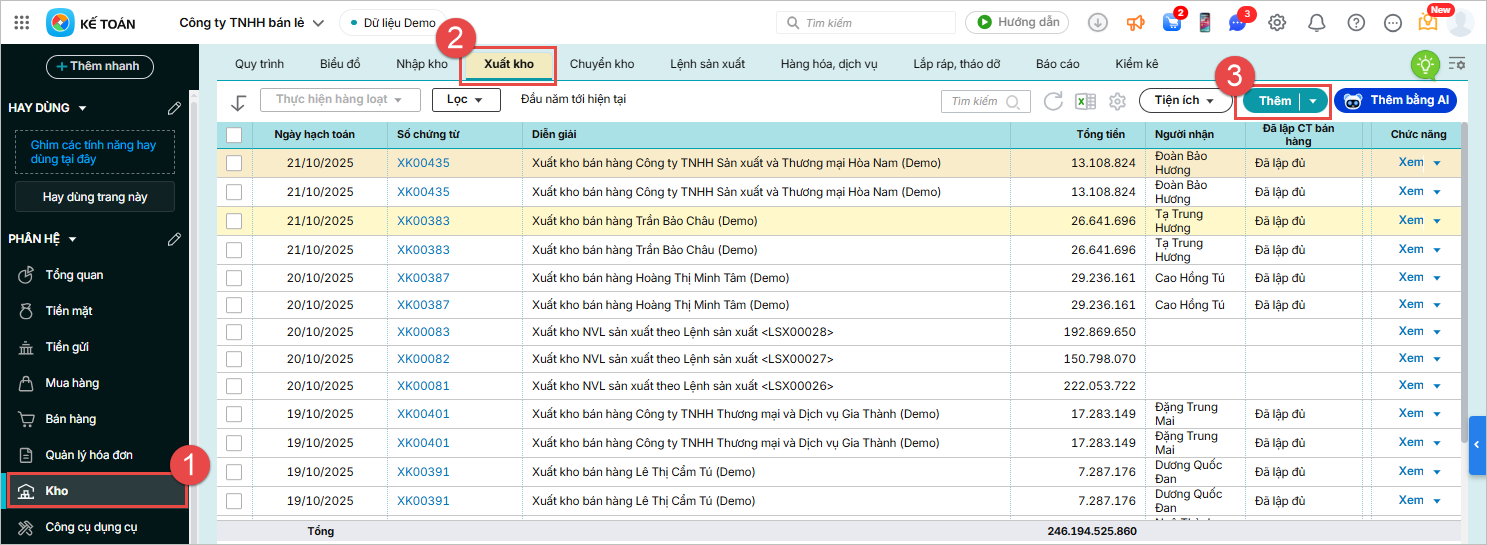Expand the Tiện ích dropdown
Viewport: 1487px width, 545px height.
1184,101
